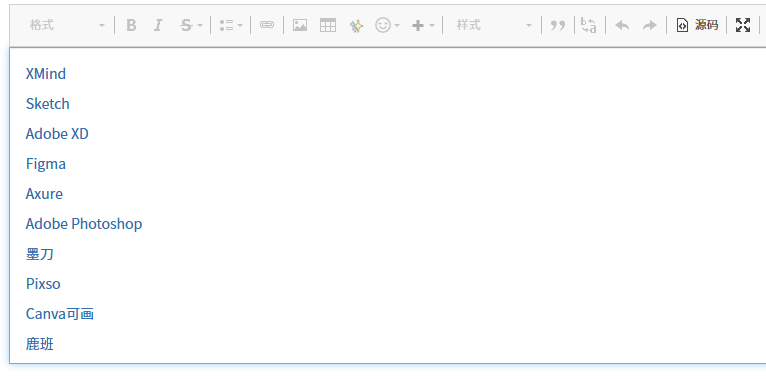Click the Pixso line
766x379 pixels.
click(43, 284)
